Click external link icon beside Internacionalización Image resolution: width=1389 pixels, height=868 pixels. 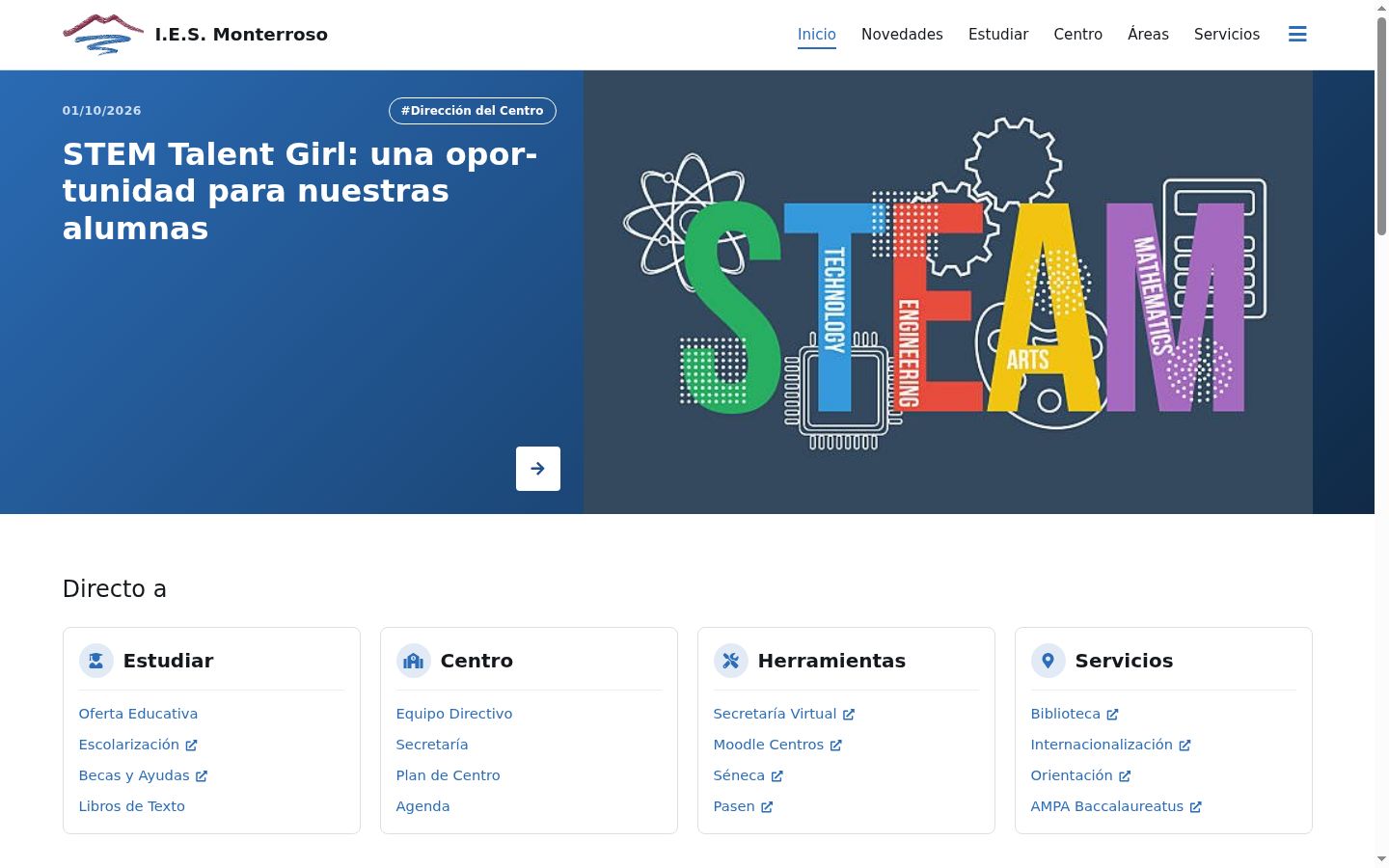point(1185,746)
